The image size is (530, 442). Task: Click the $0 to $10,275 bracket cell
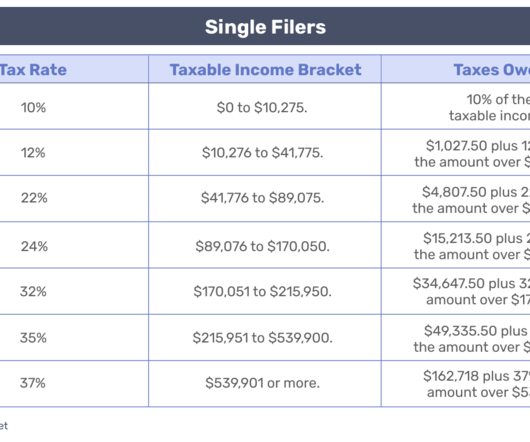click(x=265, y=106)
